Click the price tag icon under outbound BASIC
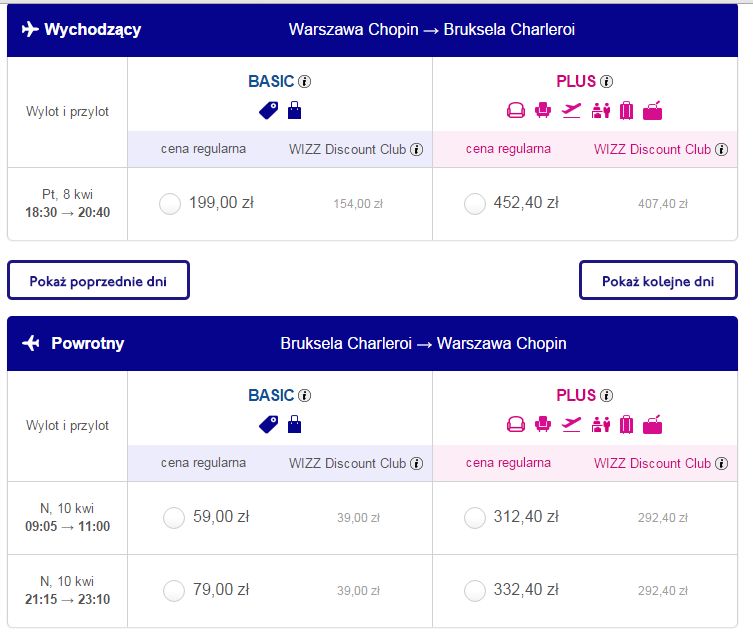753x633 pixels. click(268, 110)
